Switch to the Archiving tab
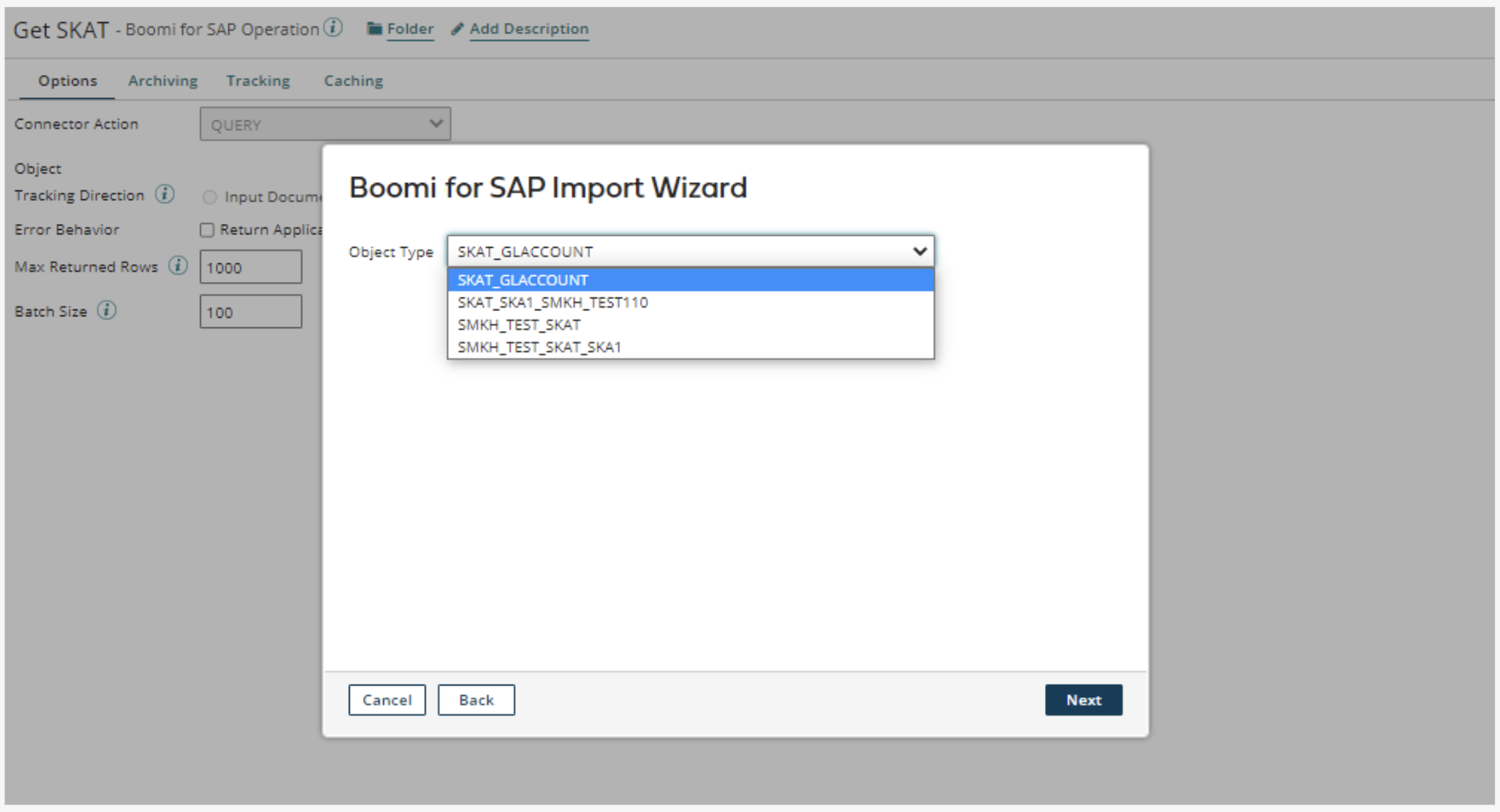1500x812 pixels. coord(162,80)
